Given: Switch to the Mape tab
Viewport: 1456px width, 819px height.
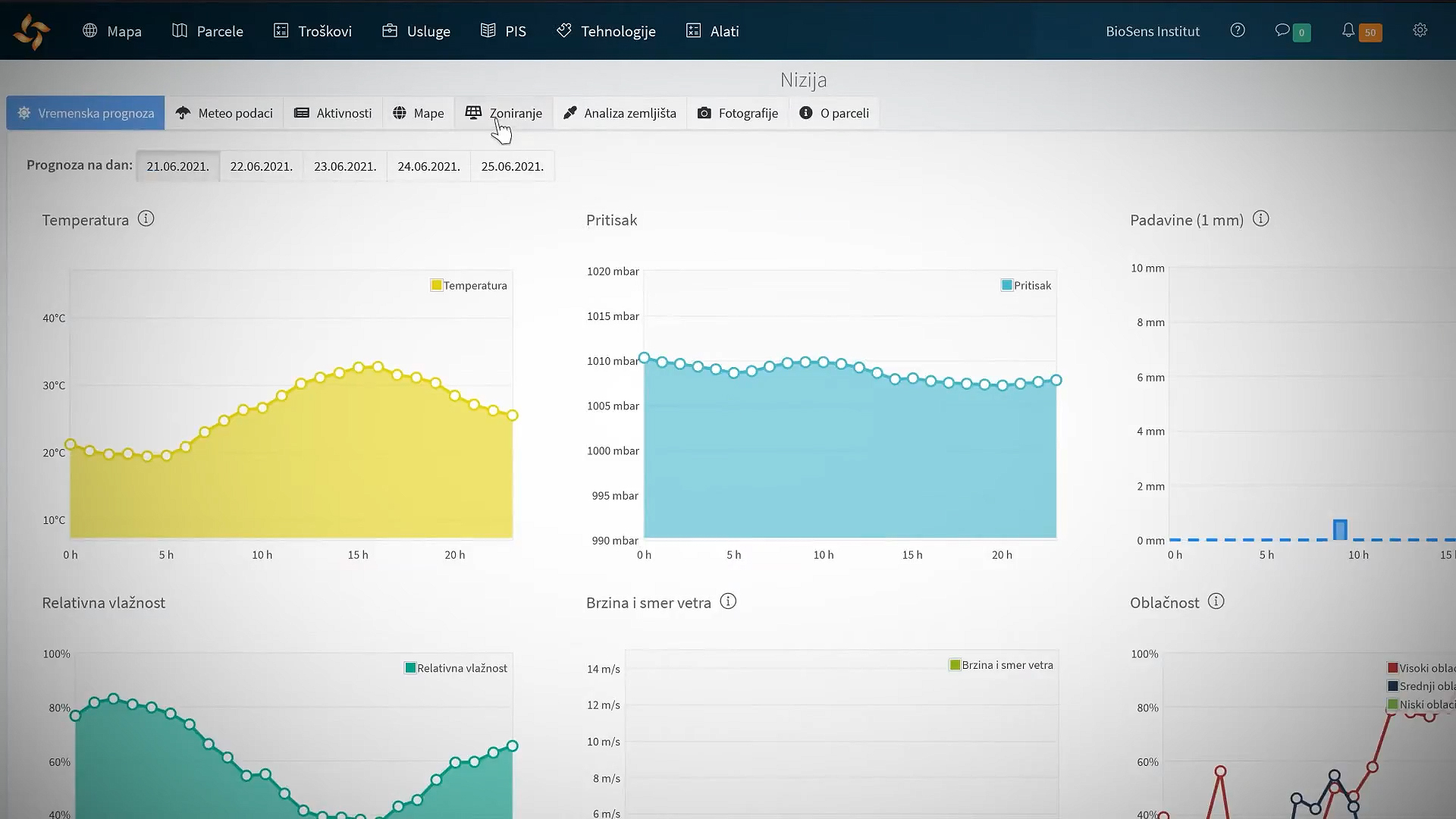Looking at the screenshot, I should pos(419,113).
